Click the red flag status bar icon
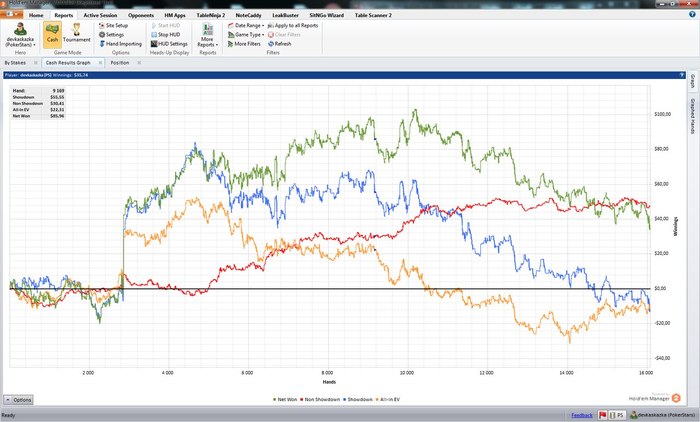This screenshot has height=422, width=700. (603, 415)
